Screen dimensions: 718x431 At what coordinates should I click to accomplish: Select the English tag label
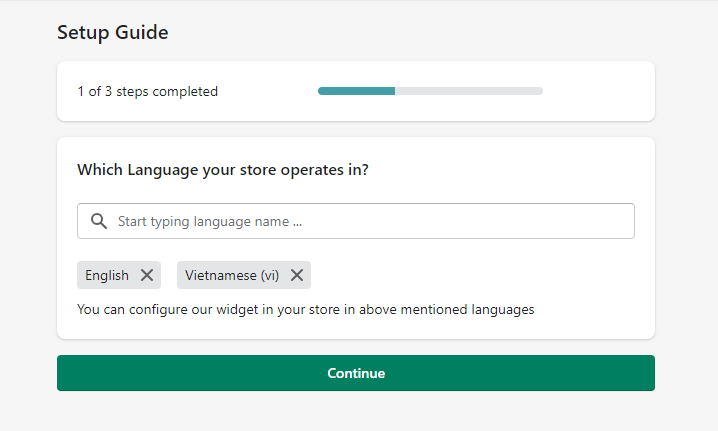tap(107, 275)
